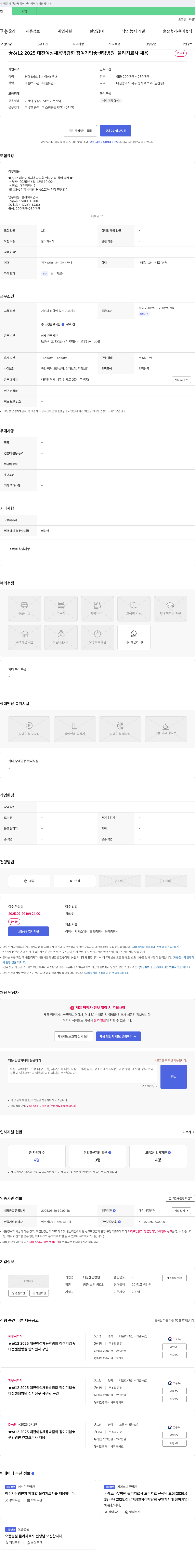
Task: Click info icon beside 인증기관
Action: tap(114, 1211)
